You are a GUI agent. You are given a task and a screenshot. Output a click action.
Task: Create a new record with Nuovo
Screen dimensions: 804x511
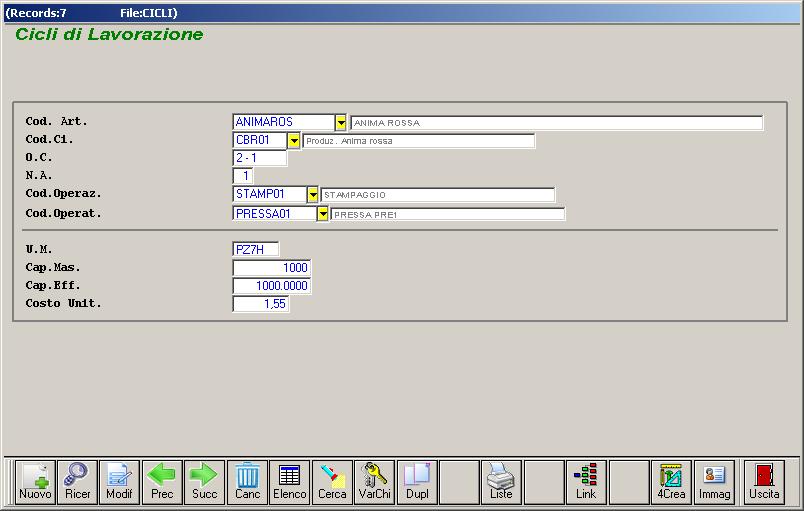coord(35,482)
